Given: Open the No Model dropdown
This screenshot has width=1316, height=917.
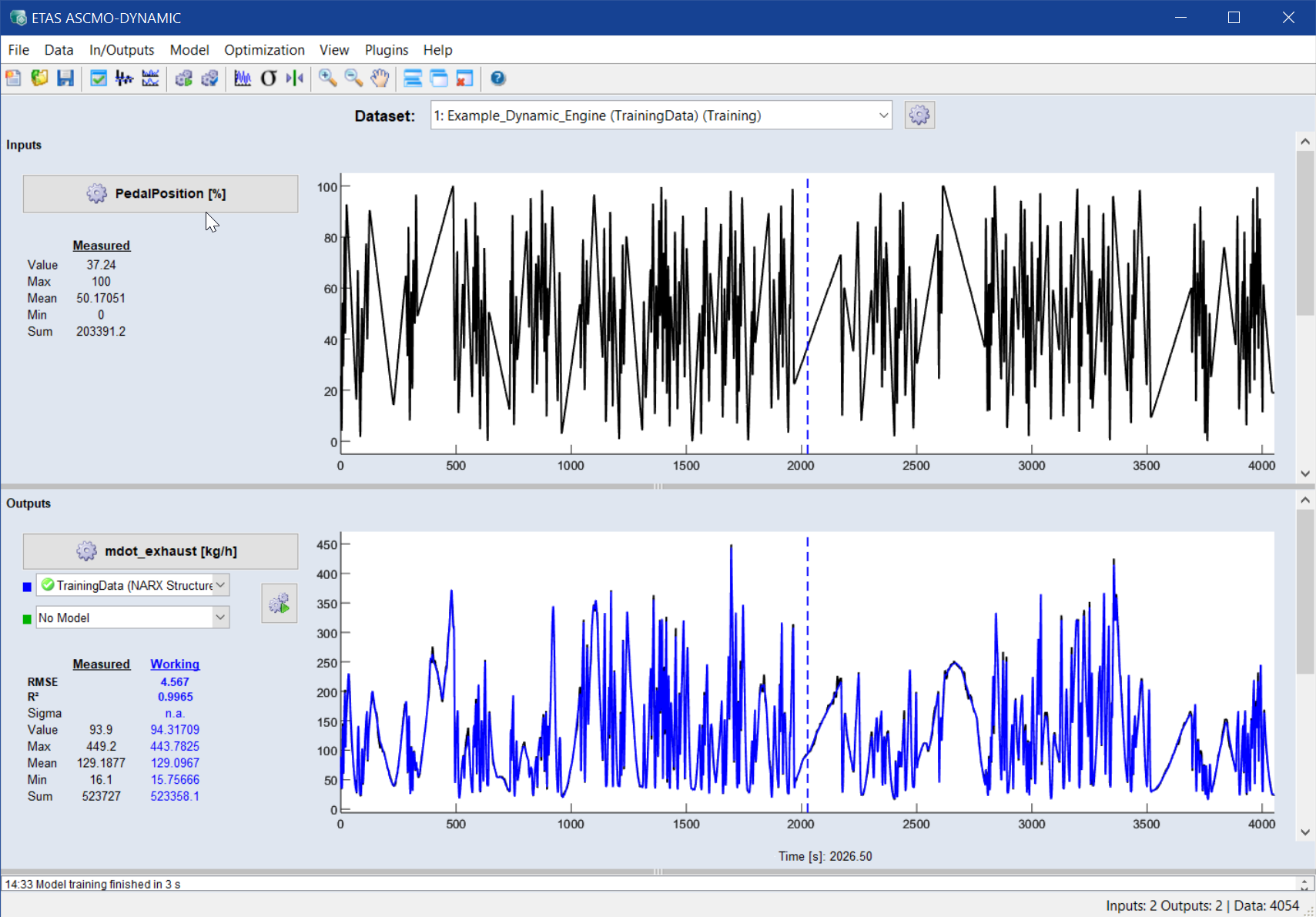Looking at the screenshot, I should coord(221,617).
